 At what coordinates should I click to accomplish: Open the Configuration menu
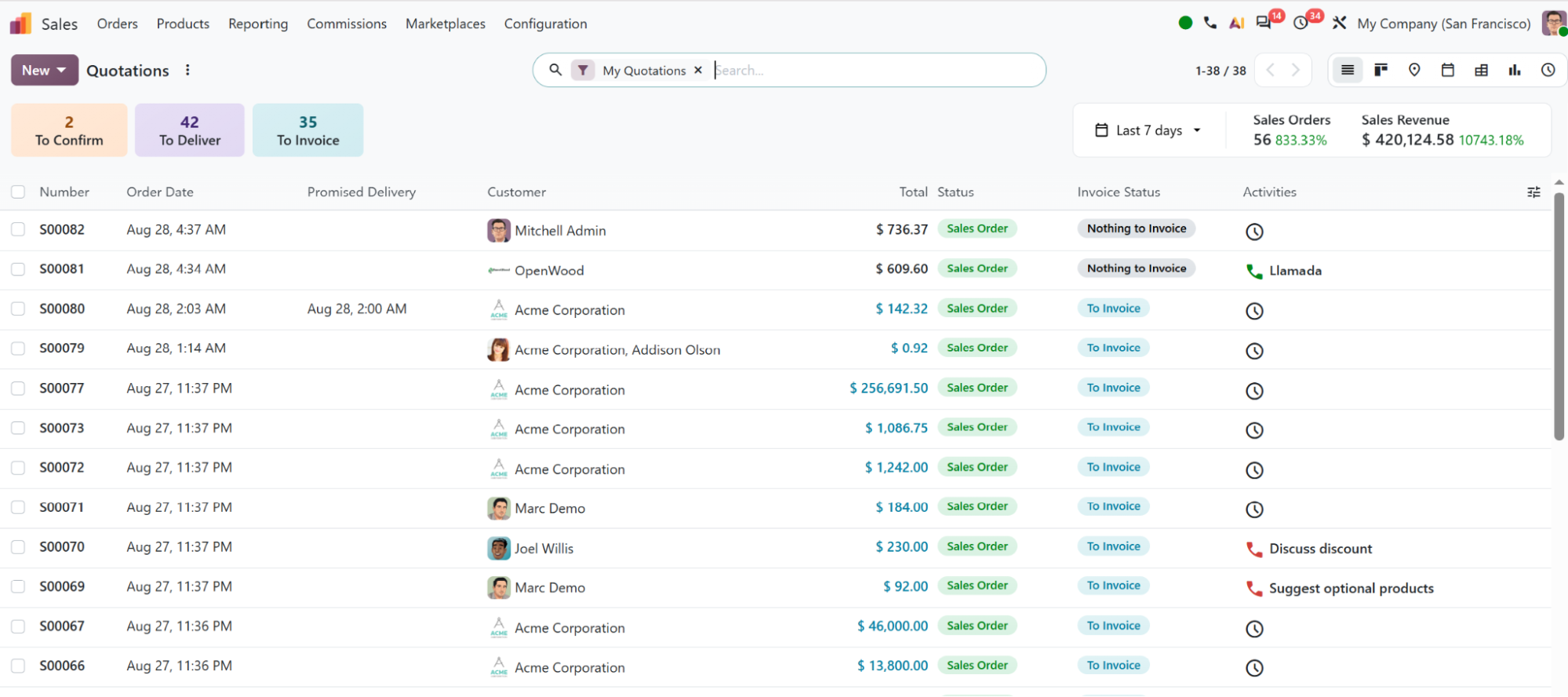click(545, 24)
